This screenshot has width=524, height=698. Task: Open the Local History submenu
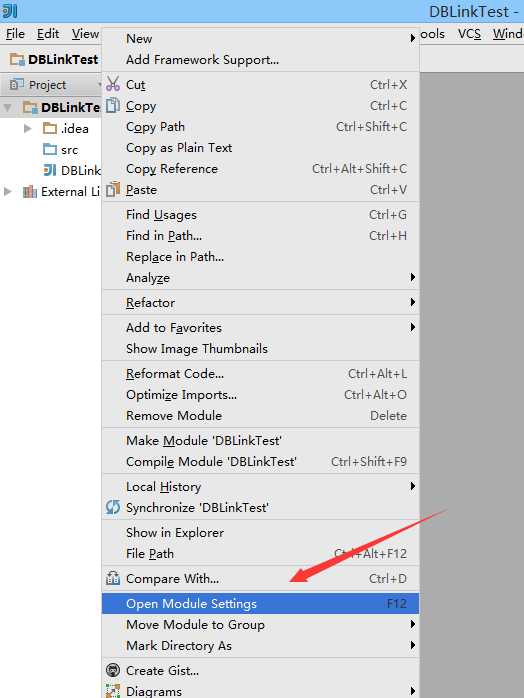(x=260, y=487)
